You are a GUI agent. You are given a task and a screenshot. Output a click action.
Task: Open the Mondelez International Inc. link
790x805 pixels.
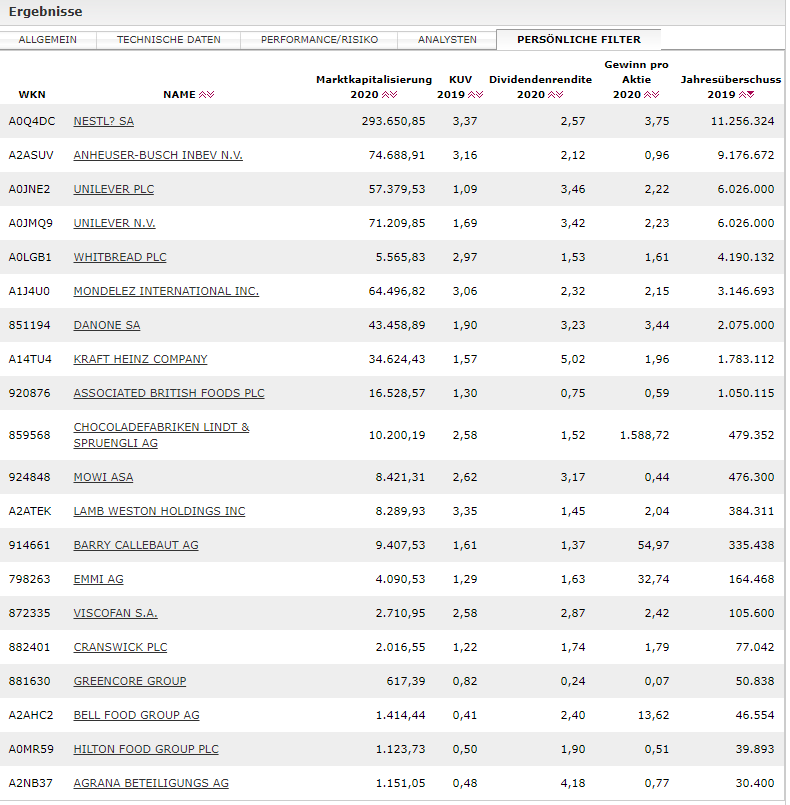coord(166,291)
